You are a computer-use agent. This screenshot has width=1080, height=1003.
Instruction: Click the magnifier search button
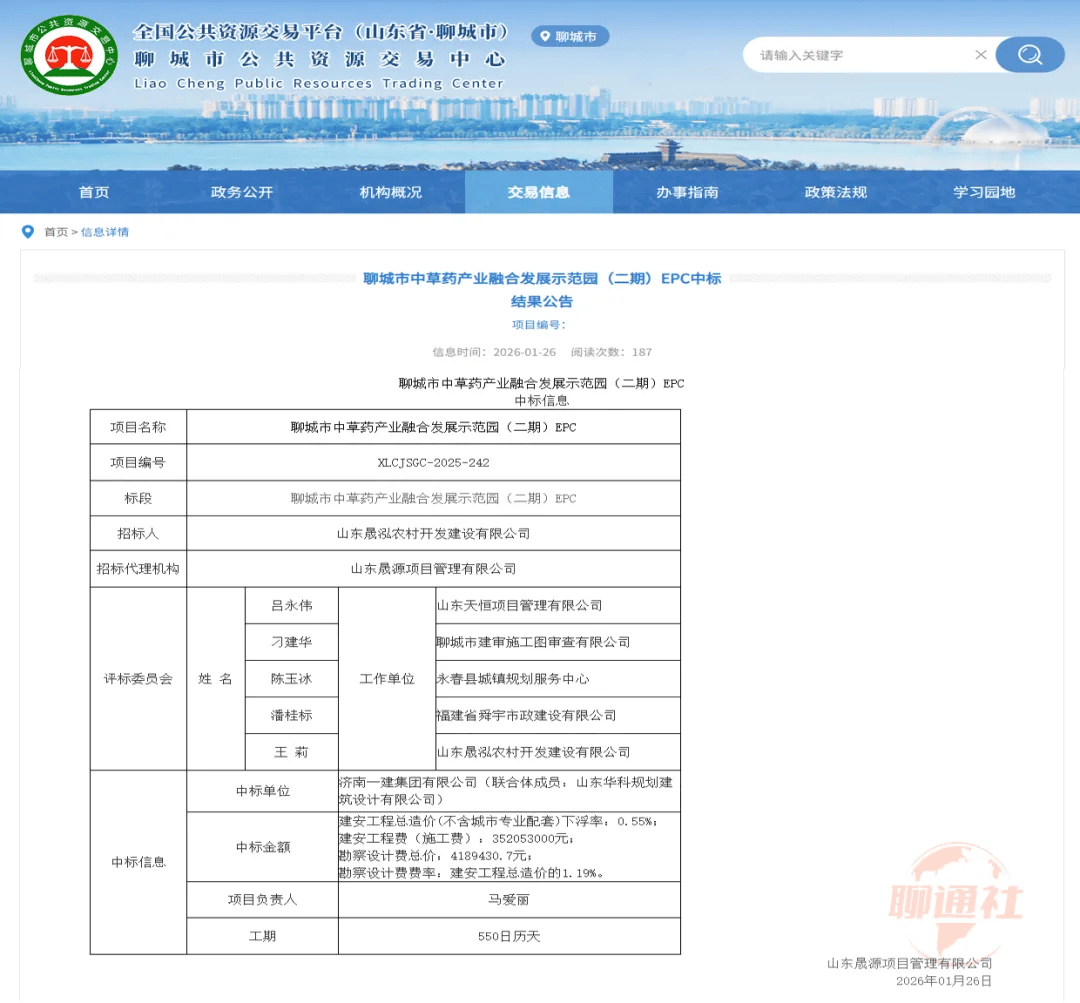click(x=1030, y=54)
